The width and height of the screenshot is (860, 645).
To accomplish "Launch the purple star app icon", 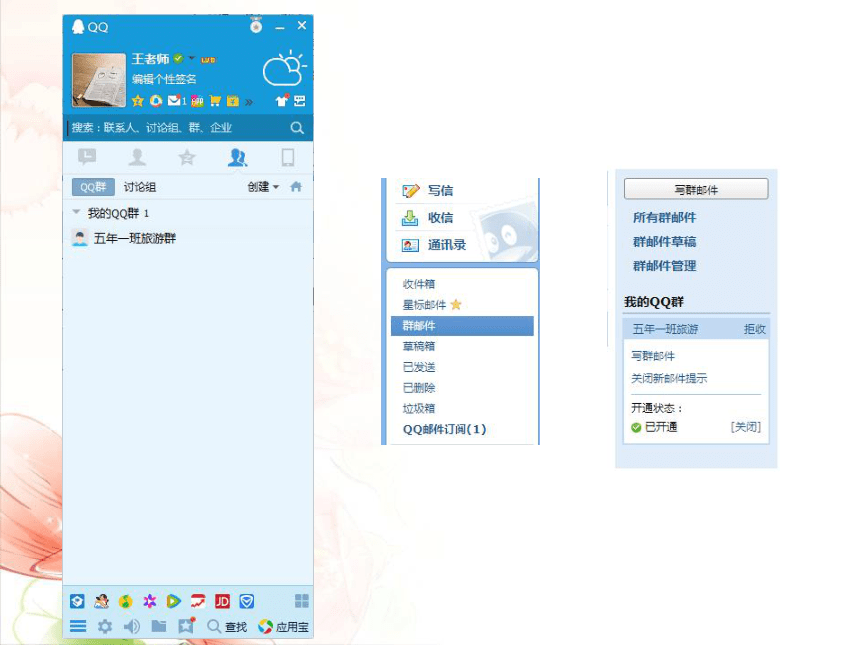I will click(150, 601).
